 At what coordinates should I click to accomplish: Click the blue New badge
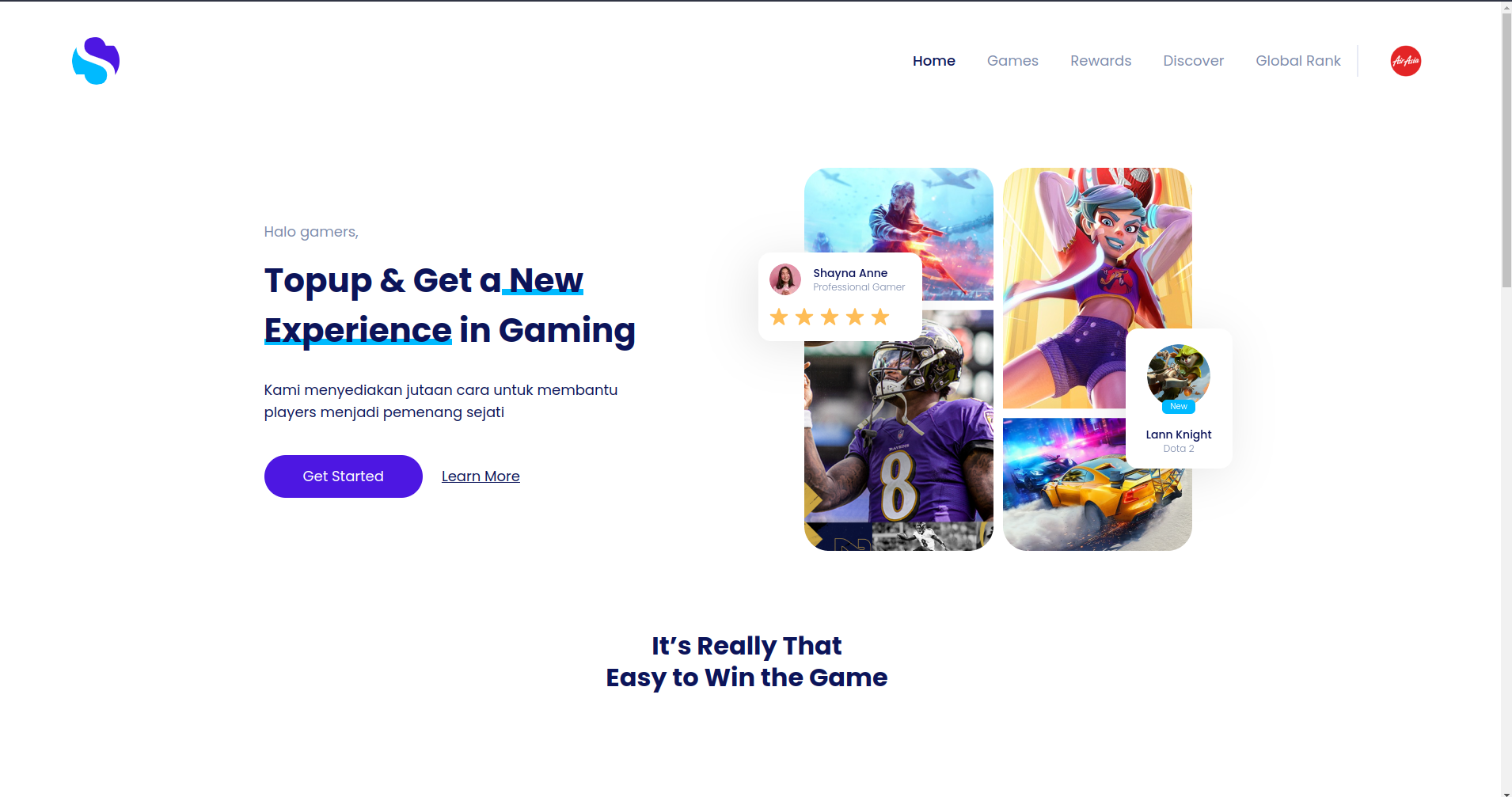click(x=1179, y=407)
